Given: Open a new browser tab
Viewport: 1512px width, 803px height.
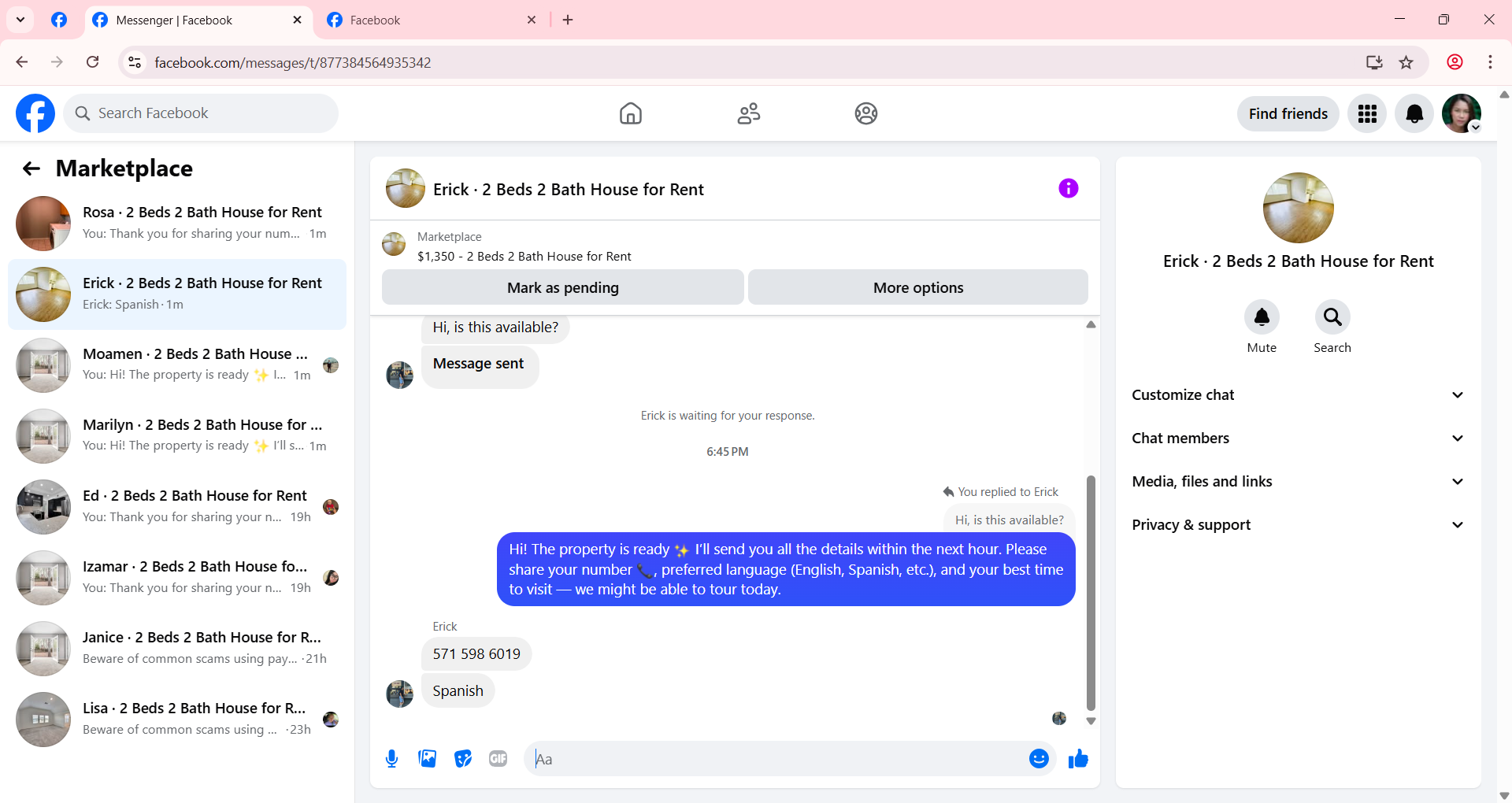Looking at the screenshot, I should [x=568, y=20].
